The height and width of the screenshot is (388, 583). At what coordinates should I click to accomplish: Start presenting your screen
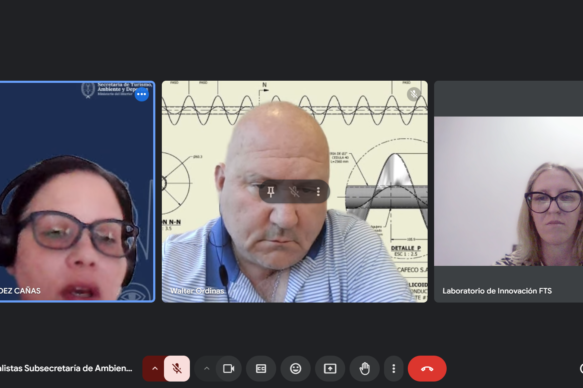[330, 368]
